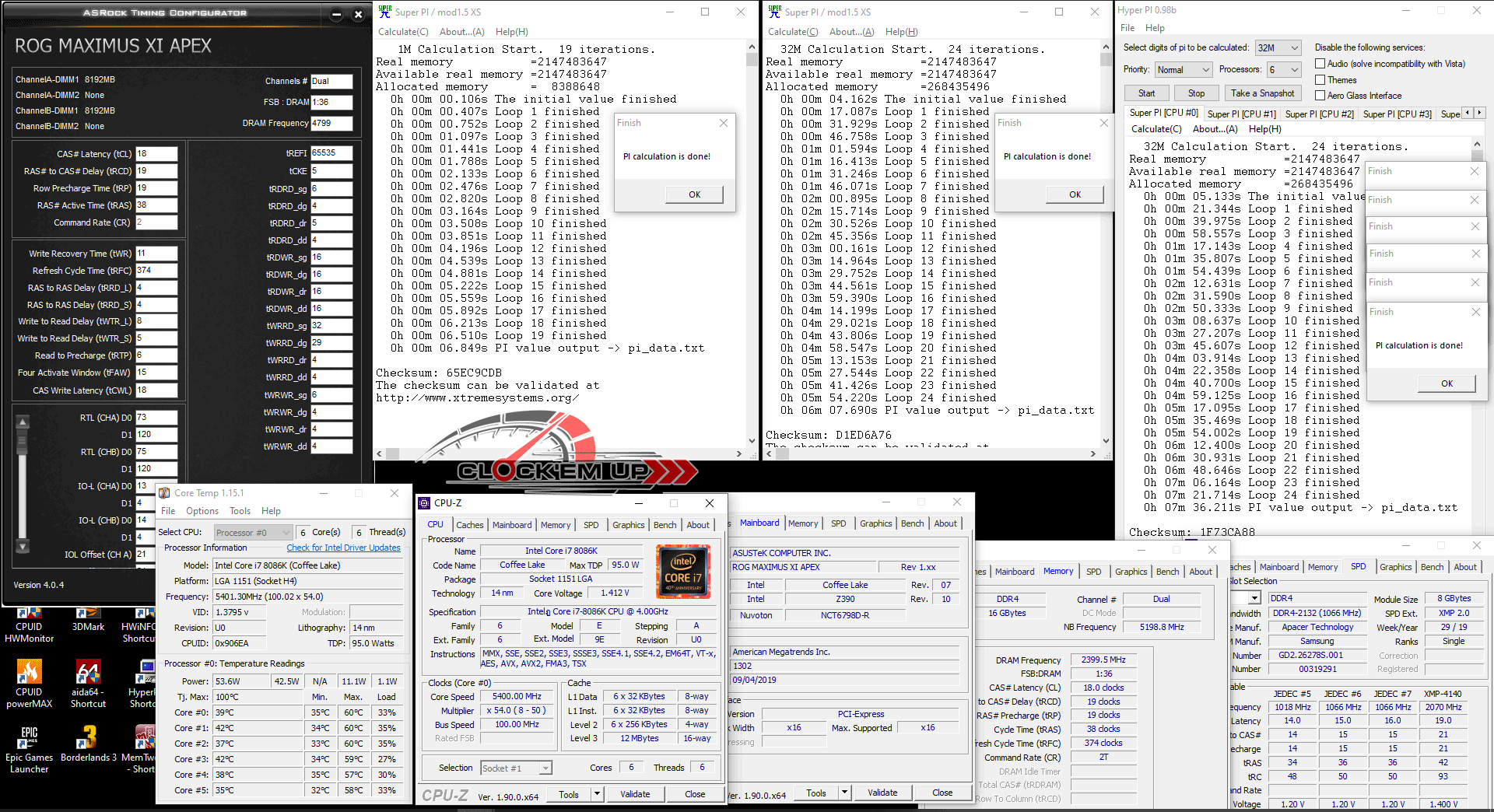This screenshot has width=1494, height=812.
Task: Check the Aero Glass Interface option
Action: (1320, 96)
